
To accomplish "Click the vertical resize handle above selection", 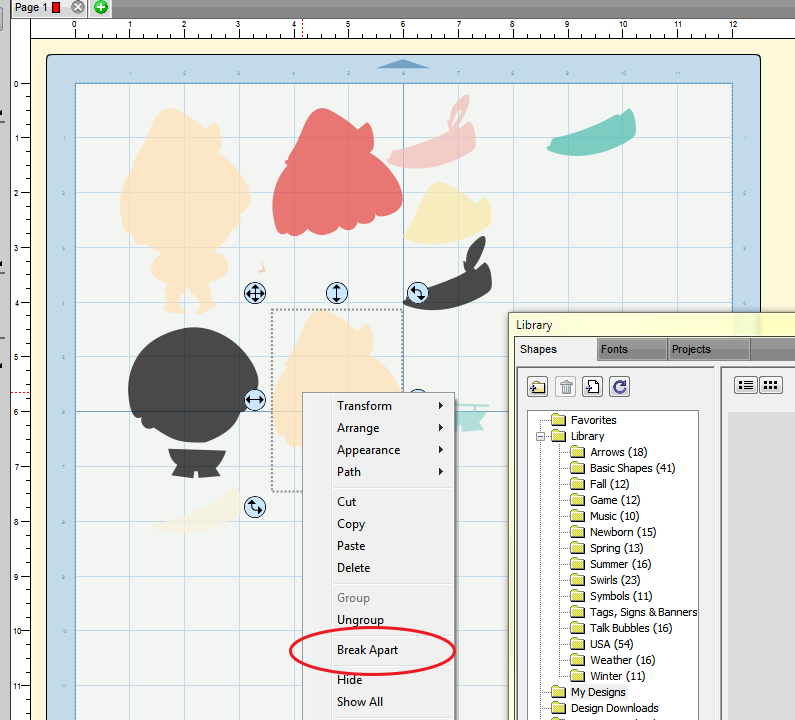I will pos(337,292).
